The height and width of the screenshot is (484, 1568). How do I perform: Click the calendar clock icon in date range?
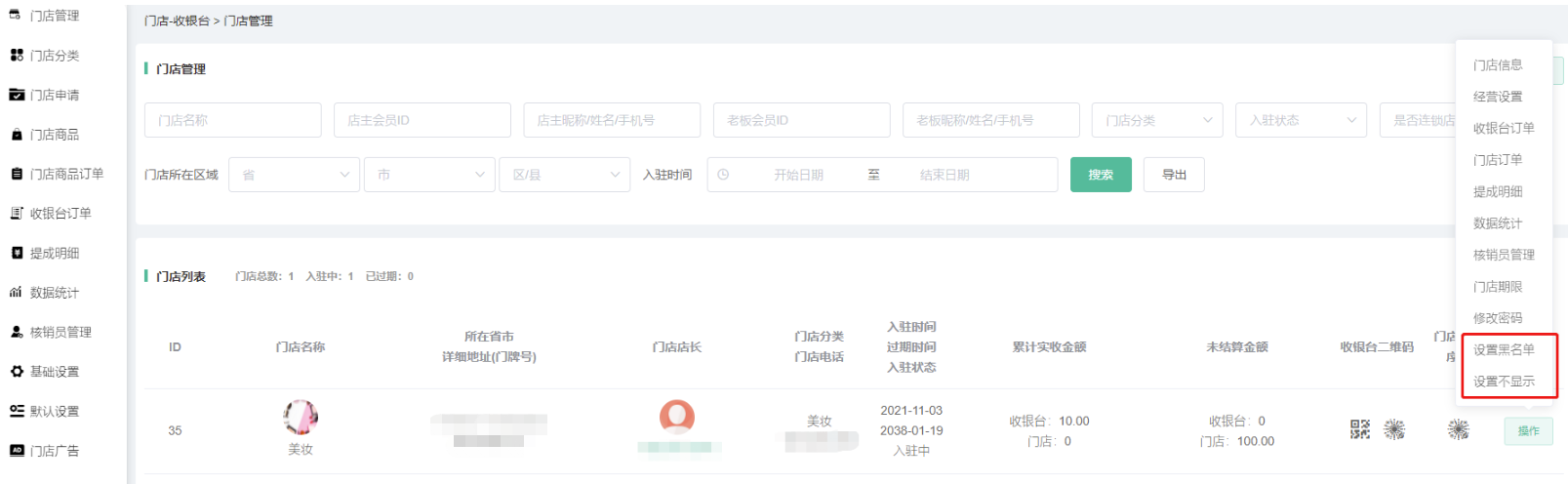723,175
